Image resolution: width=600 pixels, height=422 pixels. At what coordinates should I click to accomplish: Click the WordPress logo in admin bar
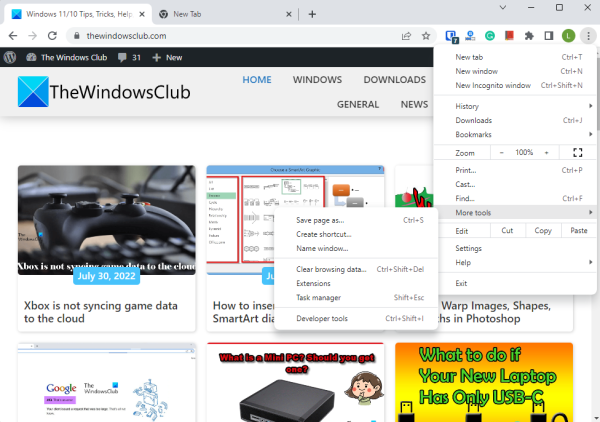tap(10, 57)
